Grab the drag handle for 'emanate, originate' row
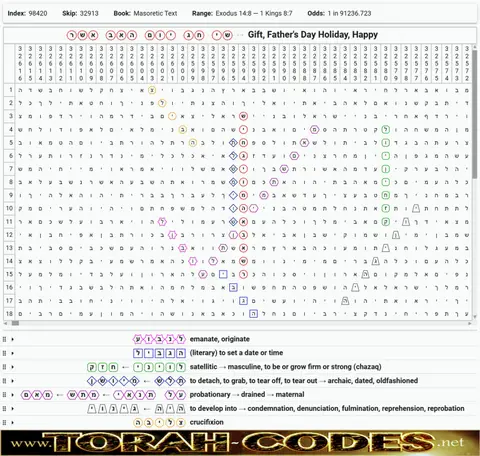Screen dimensions: 480x456 (x=4, y=339)
